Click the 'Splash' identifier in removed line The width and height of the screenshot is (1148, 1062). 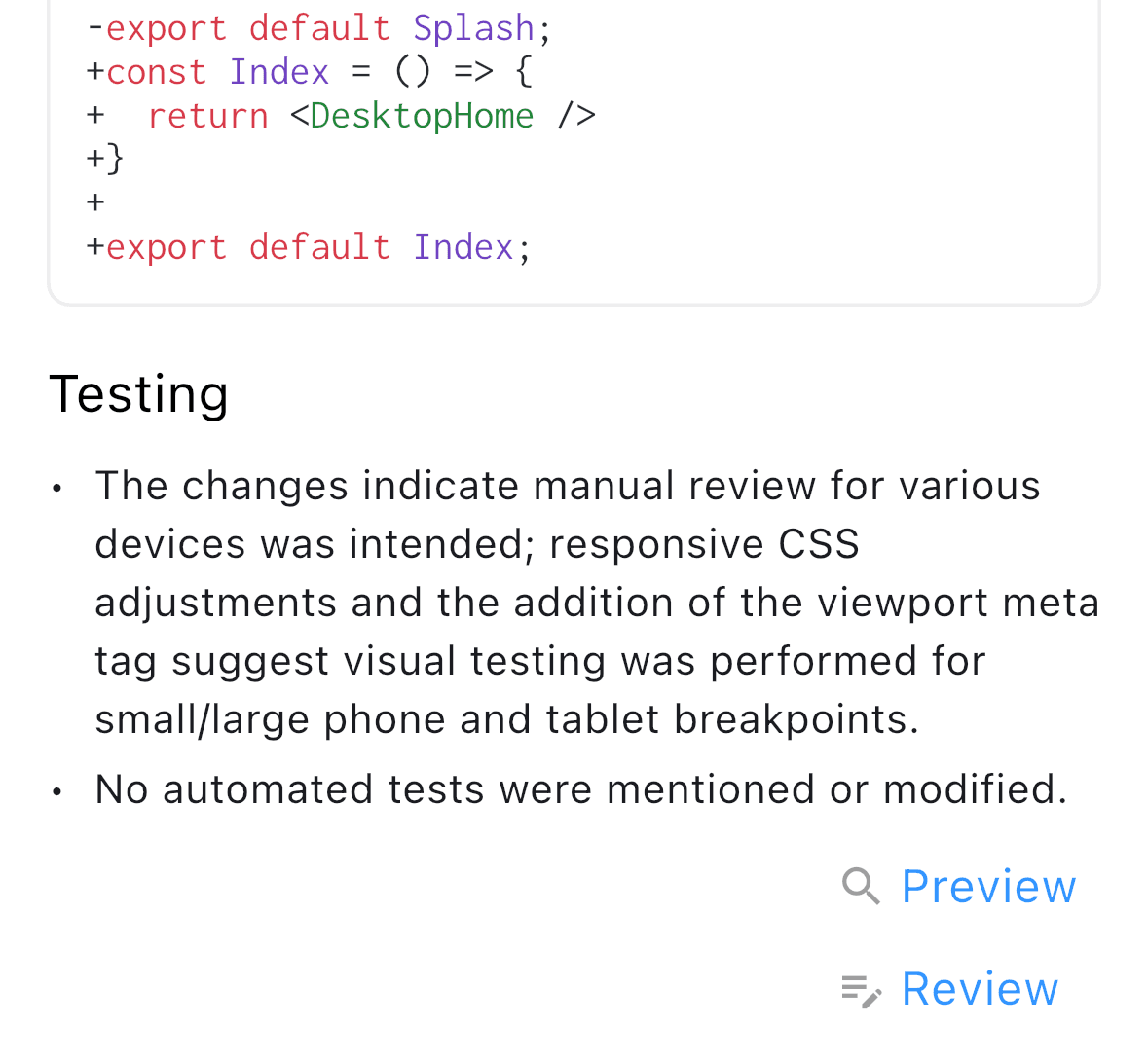click(473, 28)
